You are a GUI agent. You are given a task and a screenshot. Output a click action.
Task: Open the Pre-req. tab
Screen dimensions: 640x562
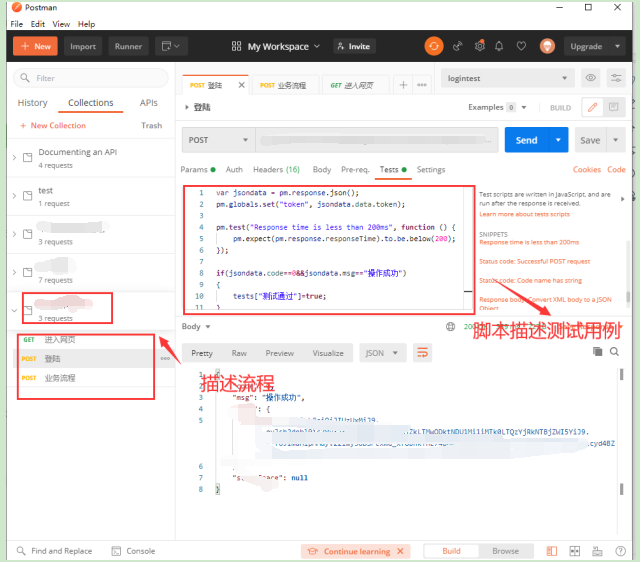(x=355, y=169)
